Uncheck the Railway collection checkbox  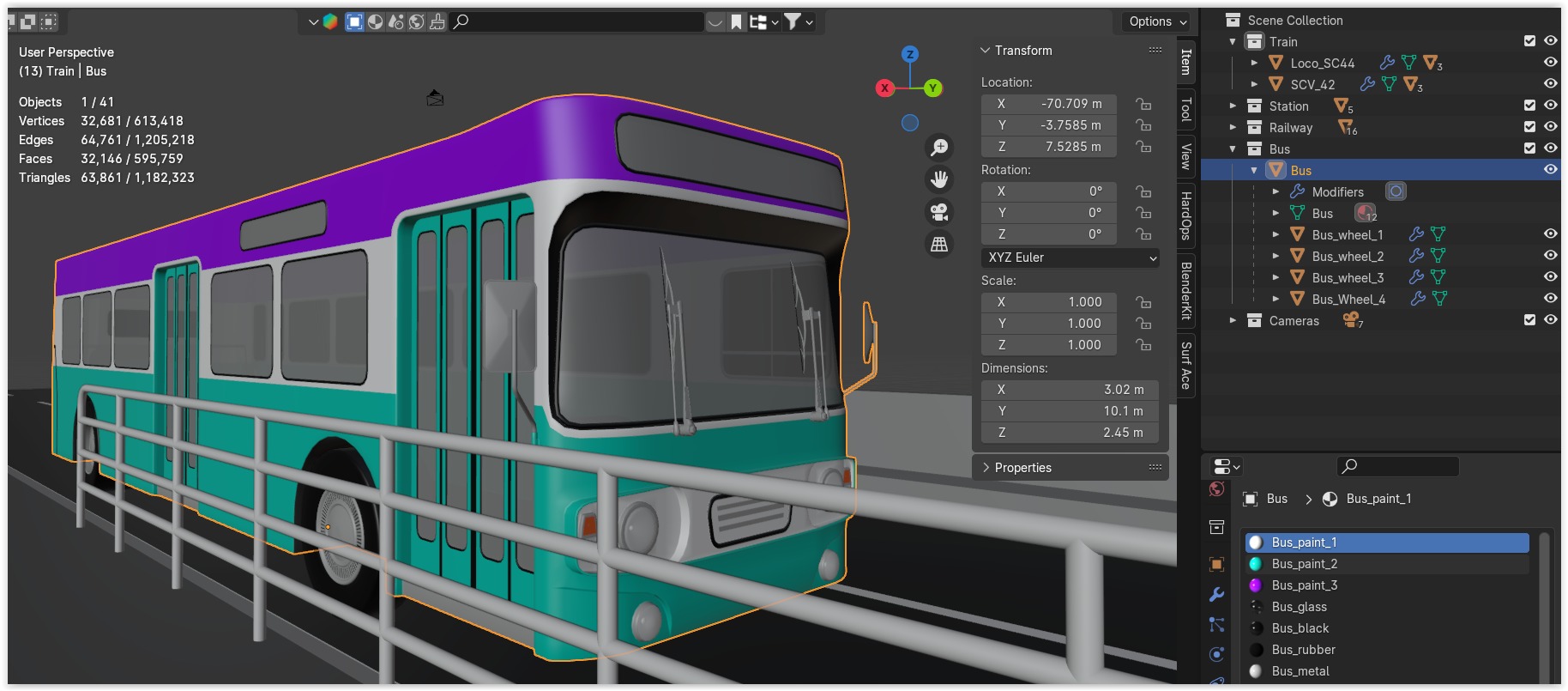tap(1529, 126)
